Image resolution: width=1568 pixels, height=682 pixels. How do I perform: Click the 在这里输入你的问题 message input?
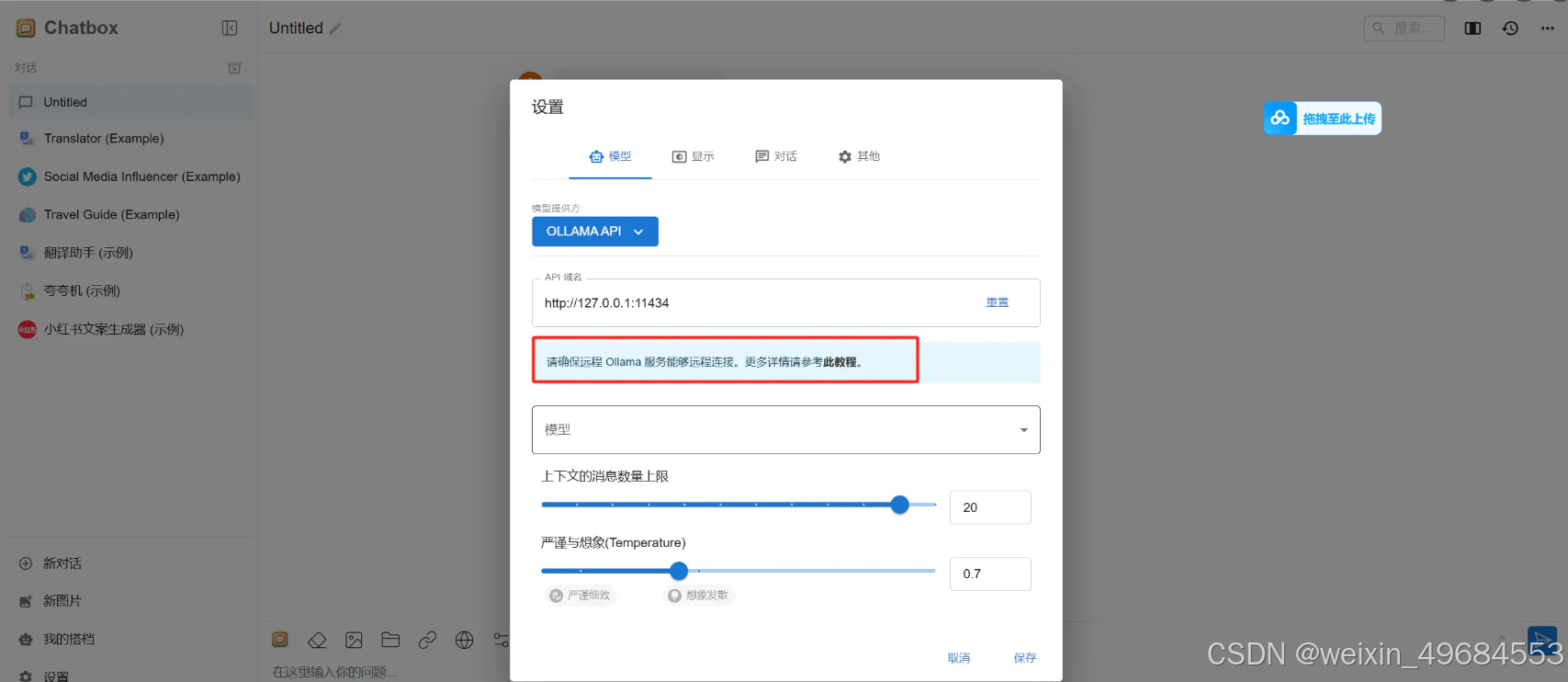click(334, 672)
